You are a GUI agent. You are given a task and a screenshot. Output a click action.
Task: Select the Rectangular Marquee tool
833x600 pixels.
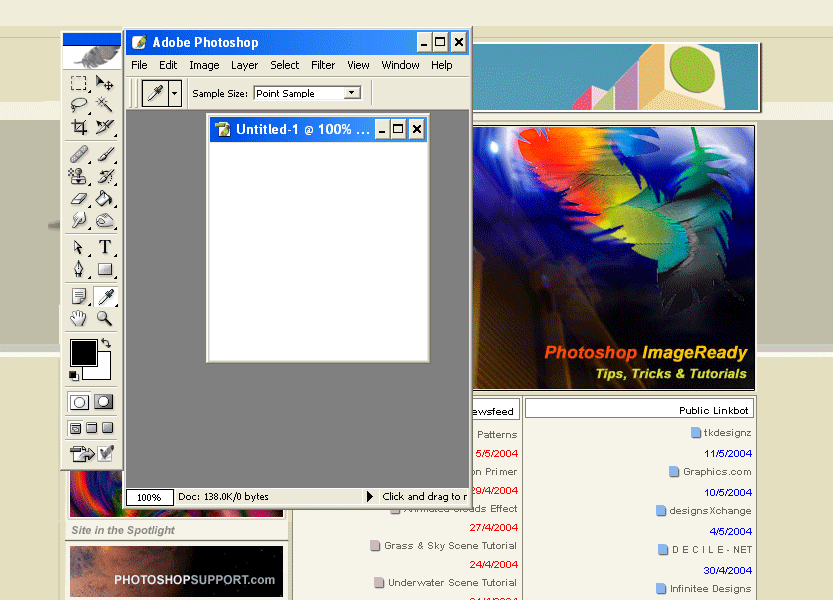pyautogui.click(x=79, y=83)
